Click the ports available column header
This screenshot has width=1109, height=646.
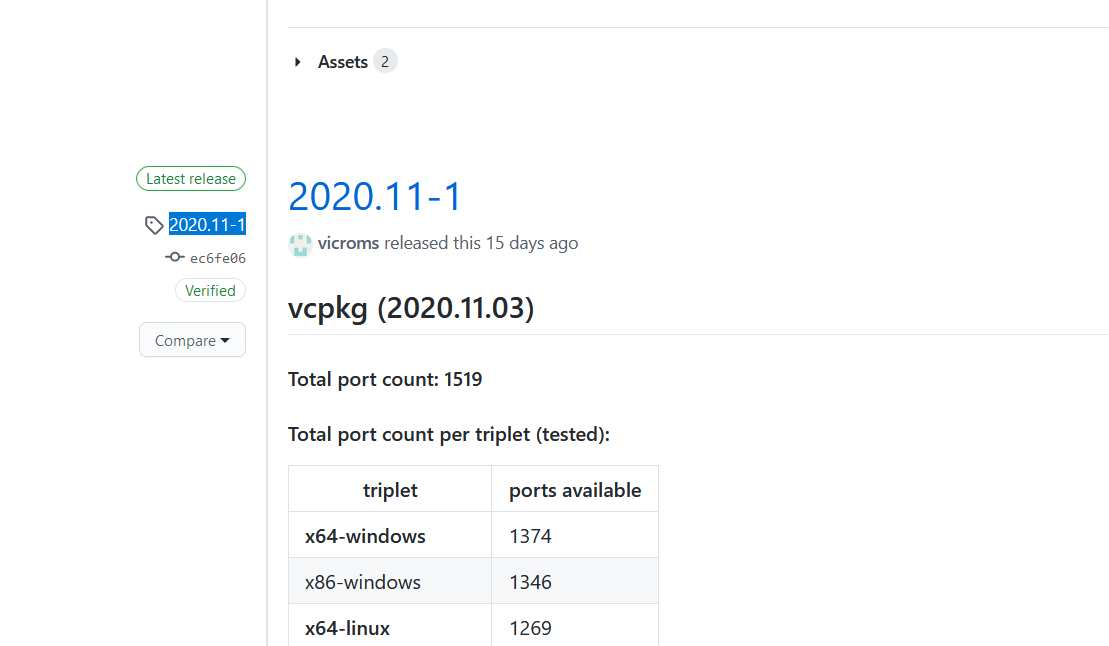click(574, 489)
